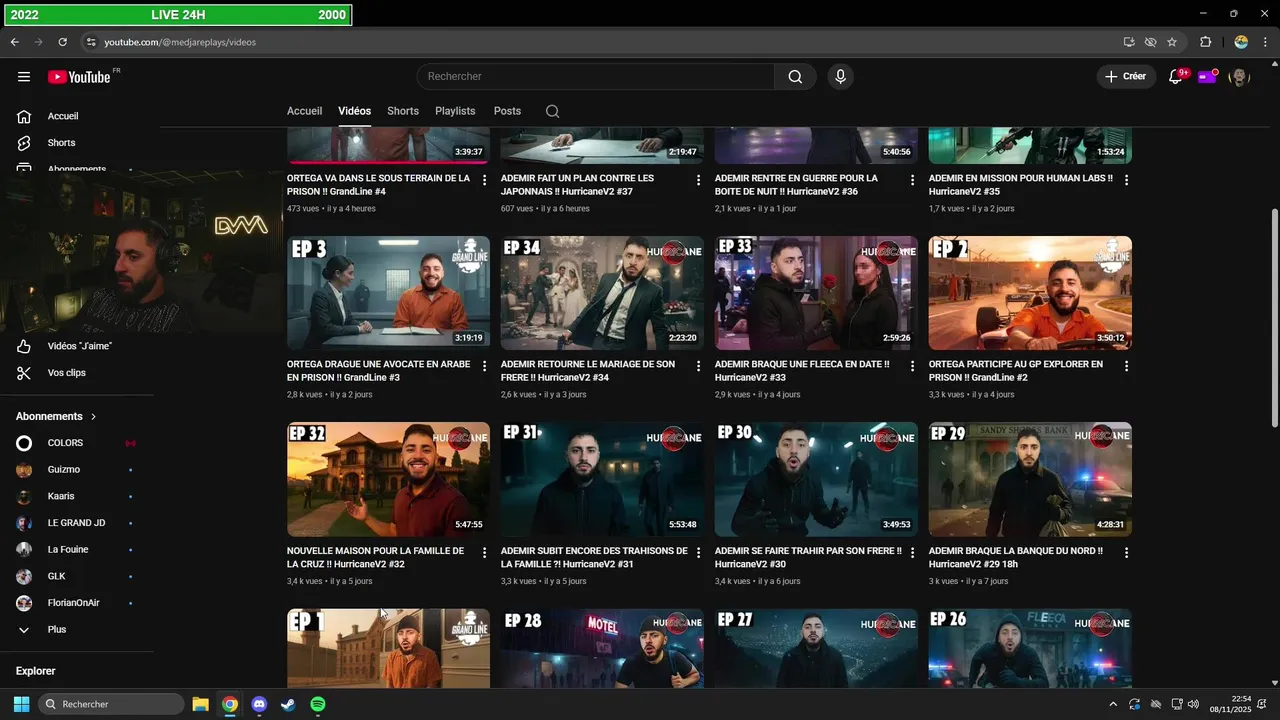1280x720 pixels.
Task: Play the EP 33 Fleeca date thumbnail
Action: [x=816, y=293]
